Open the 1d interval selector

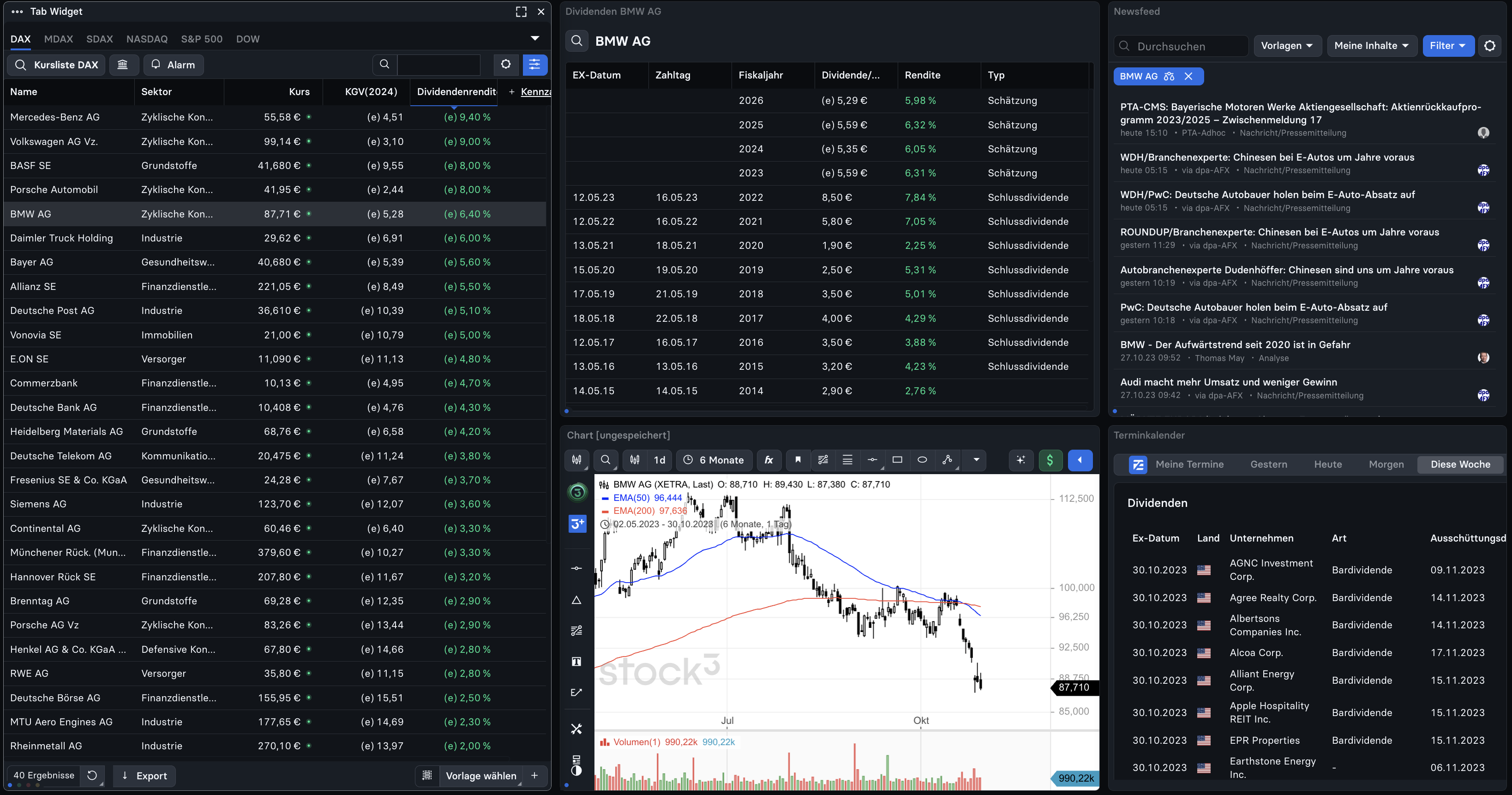tap(660, 460)
